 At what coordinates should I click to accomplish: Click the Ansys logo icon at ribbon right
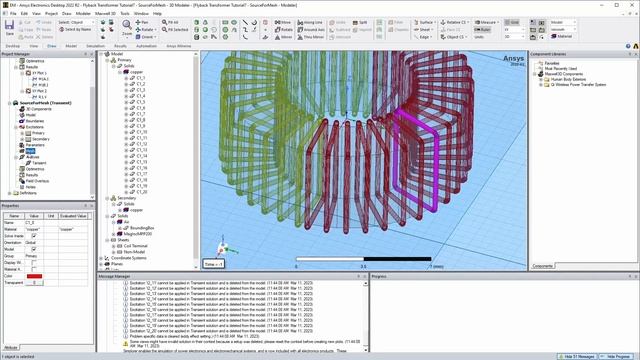(x=636, y=46)
